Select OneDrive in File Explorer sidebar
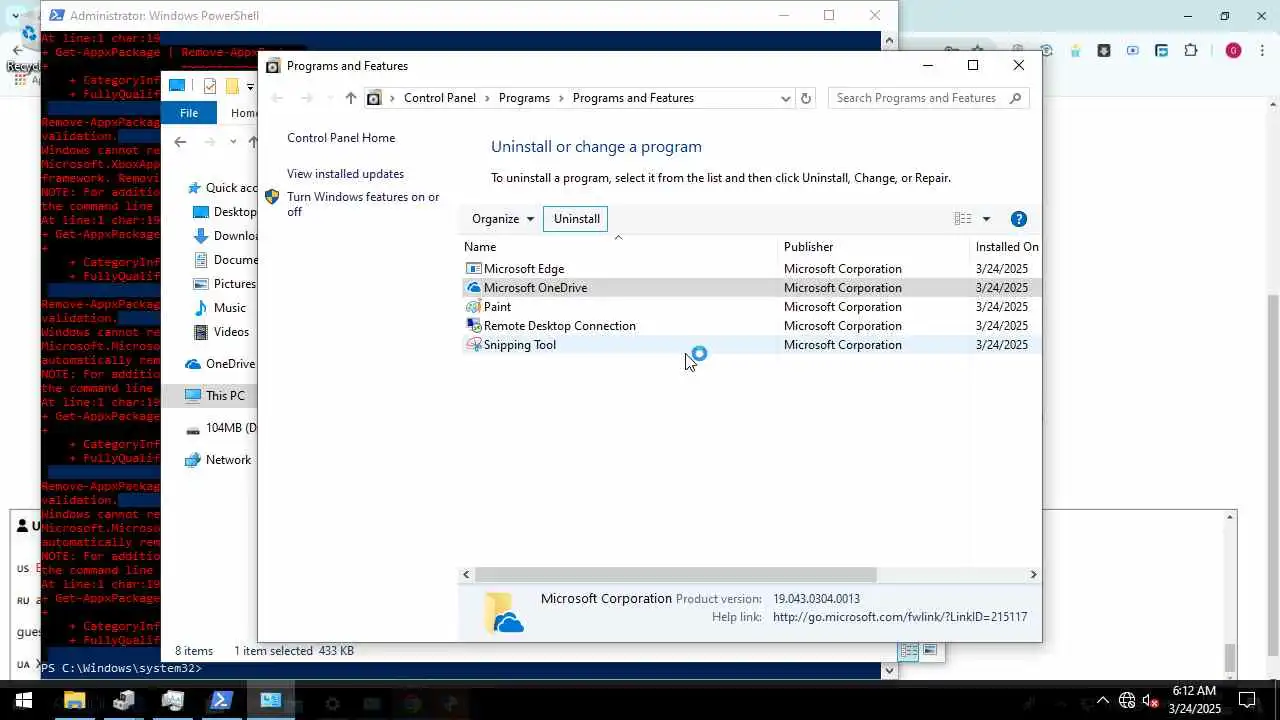 pos(230,364)
